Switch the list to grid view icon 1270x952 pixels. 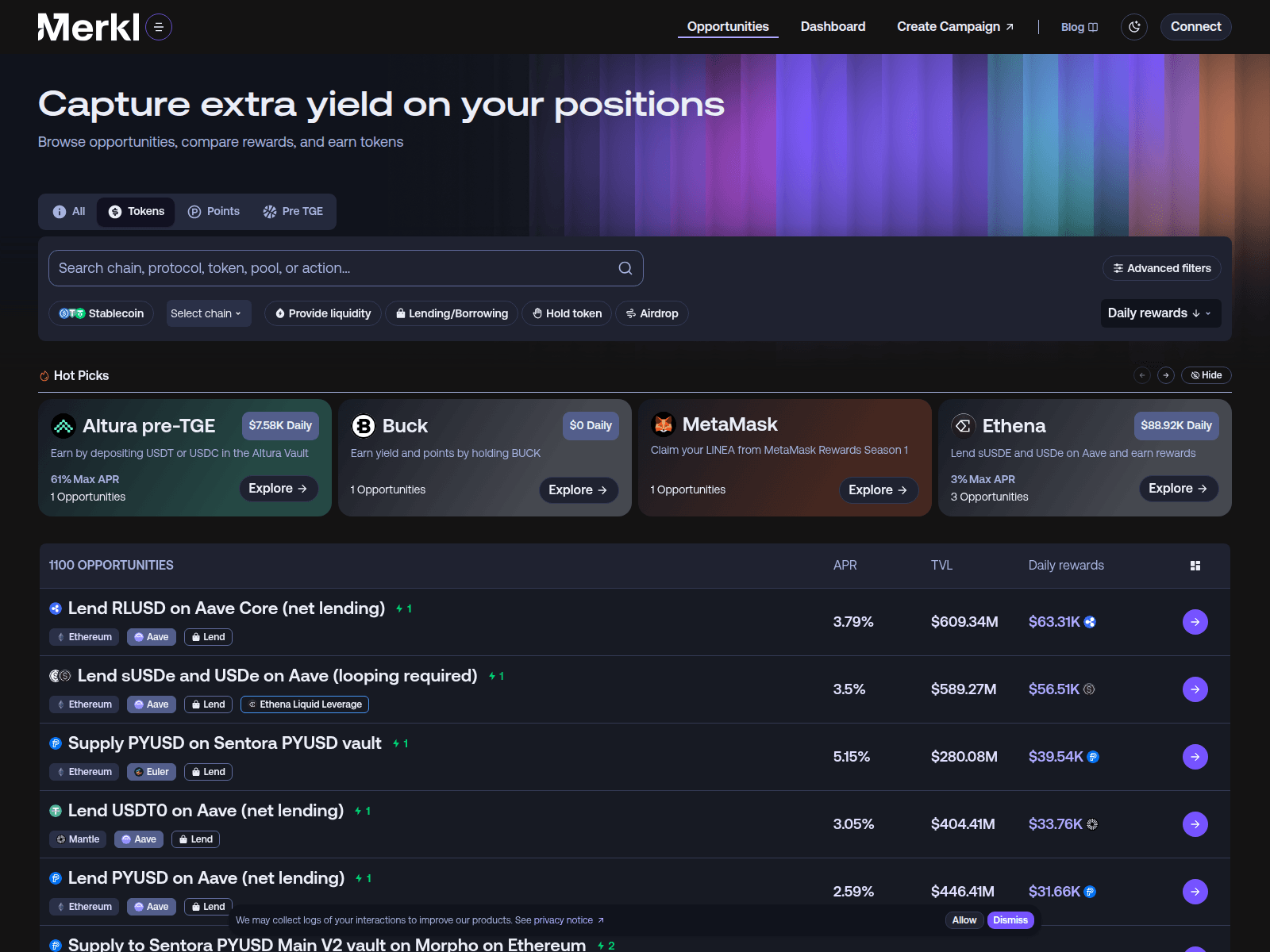click(1195, 566)
